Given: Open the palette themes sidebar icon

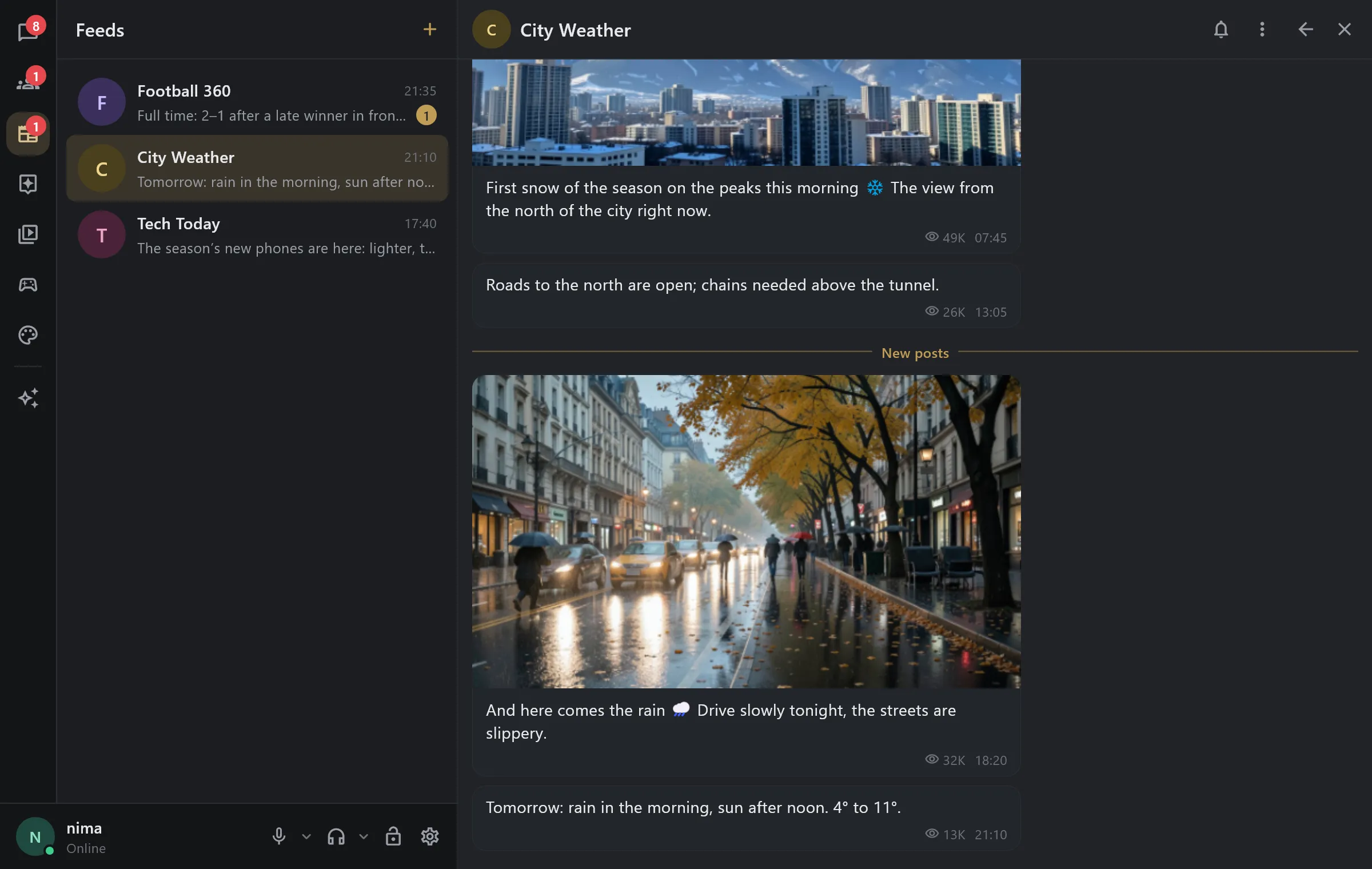Looking at the screenshot, I should click(28, 334).
